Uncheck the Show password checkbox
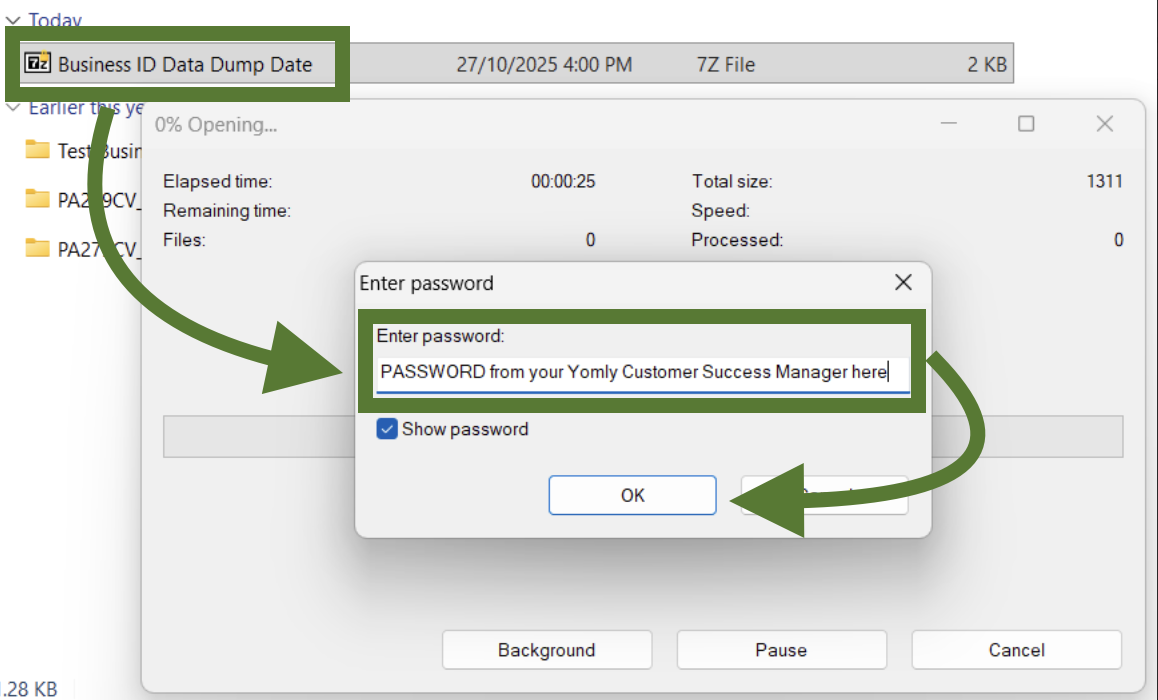The height and width of the screenshot is (700, 1158). (387, 429)
